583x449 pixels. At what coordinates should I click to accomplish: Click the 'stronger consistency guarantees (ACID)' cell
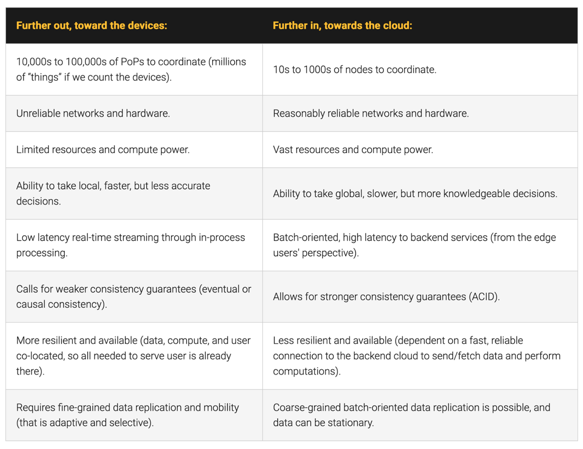pyautogui.click(x=420, y=297)
